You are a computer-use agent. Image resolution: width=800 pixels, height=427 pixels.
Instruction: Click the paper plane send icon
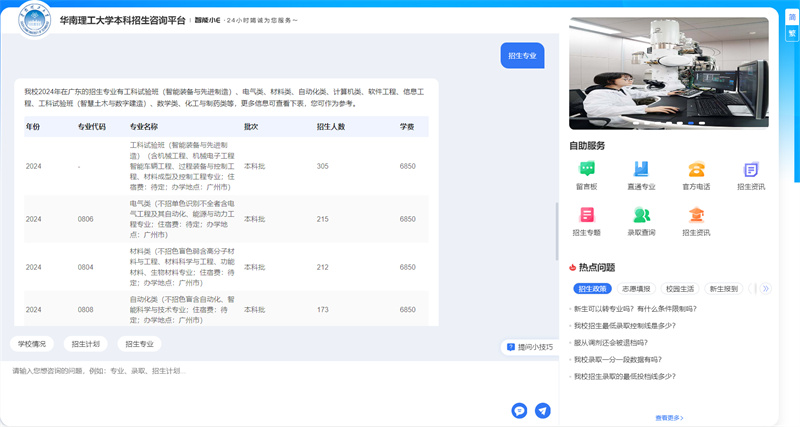543,410
